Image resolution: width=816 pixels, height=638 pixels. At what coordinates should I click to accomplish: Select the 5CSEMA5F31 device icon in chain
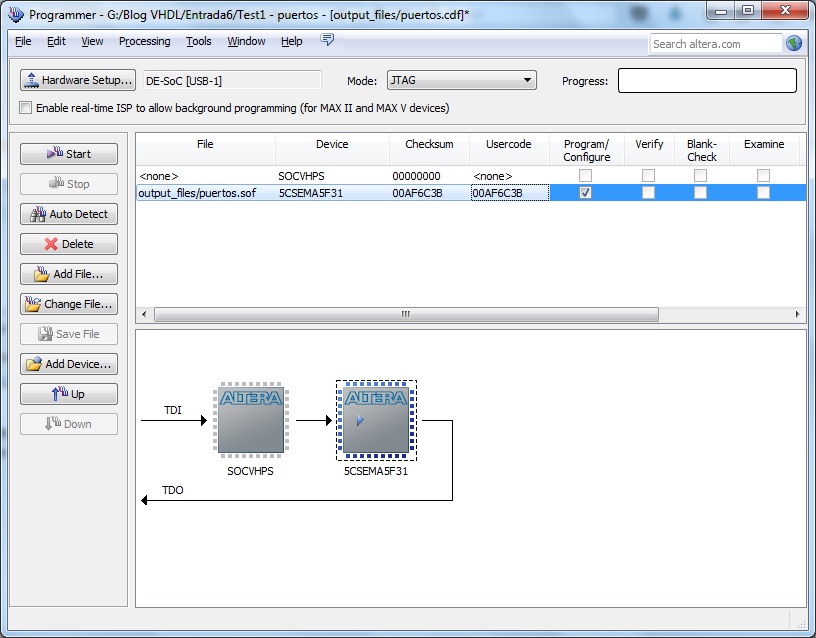pyautogui.click(x=376, y=419)
